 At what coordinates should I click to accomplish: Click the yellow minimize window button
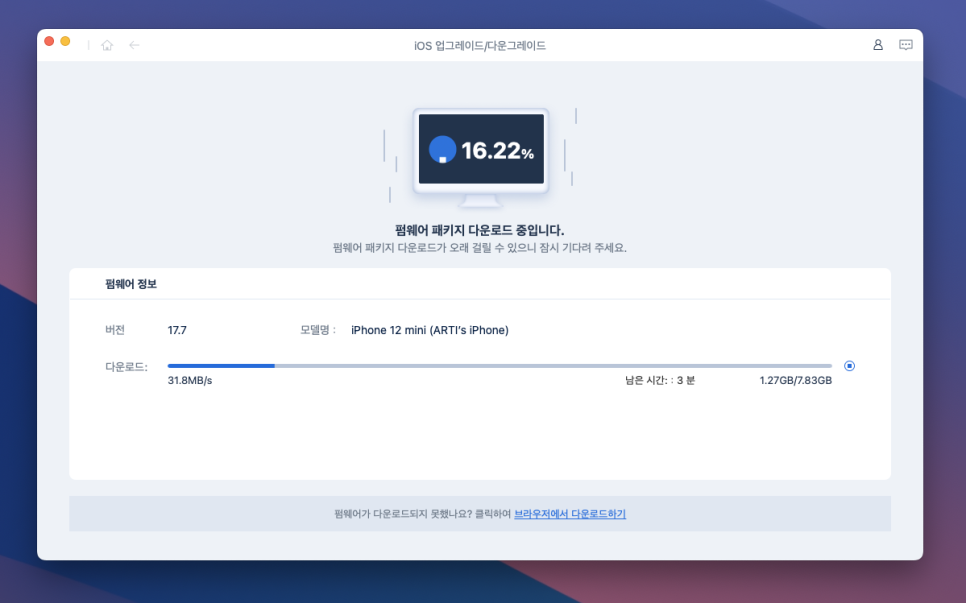click(65, 41)
